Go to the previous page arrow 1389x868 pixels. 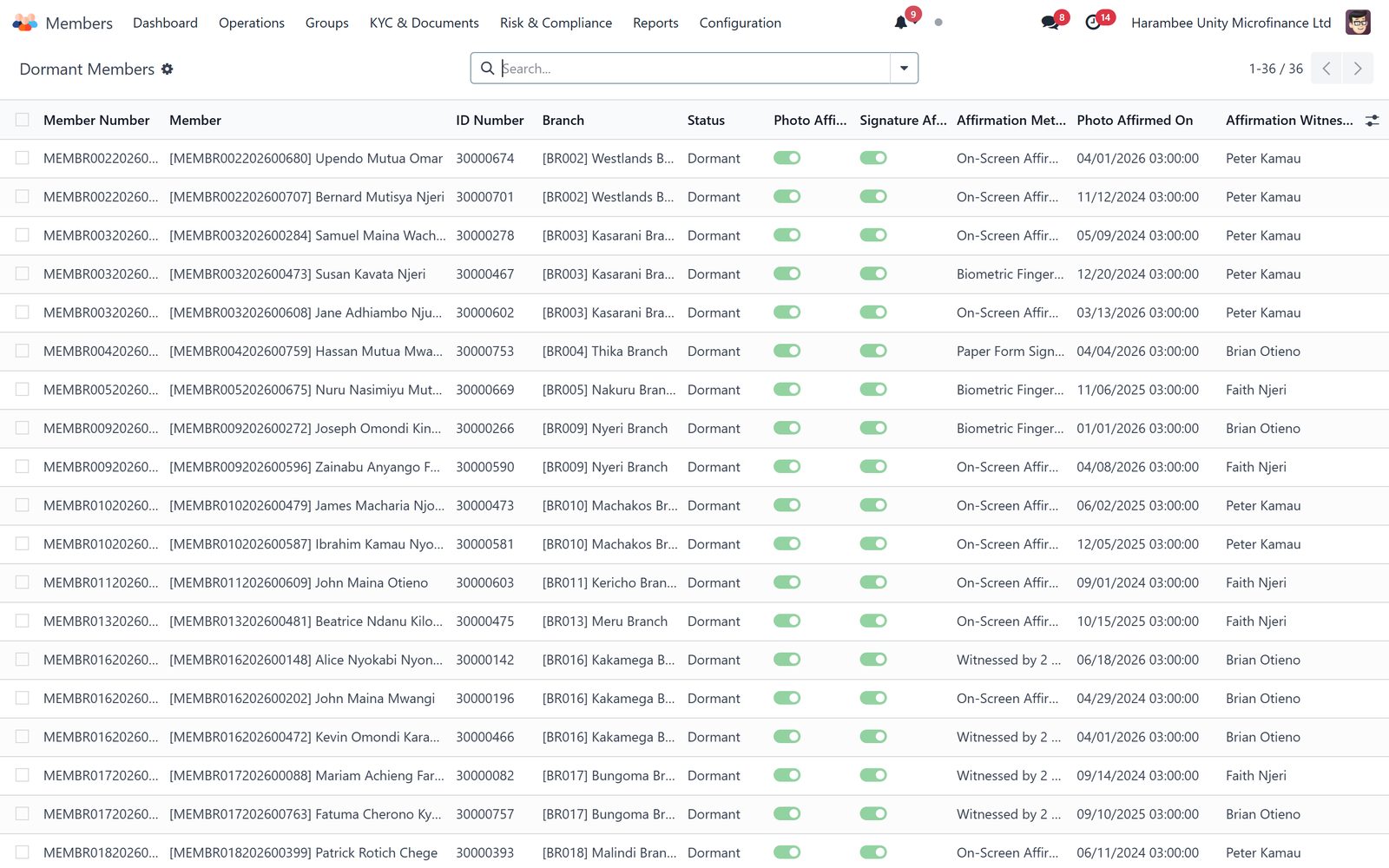1326,69
